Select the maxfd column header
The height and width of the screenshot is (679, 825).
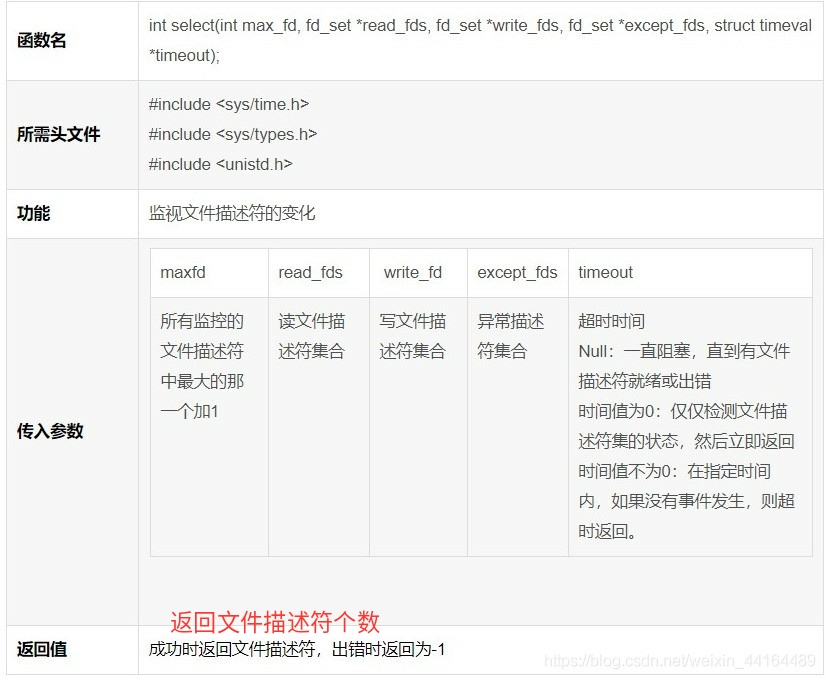182,272
